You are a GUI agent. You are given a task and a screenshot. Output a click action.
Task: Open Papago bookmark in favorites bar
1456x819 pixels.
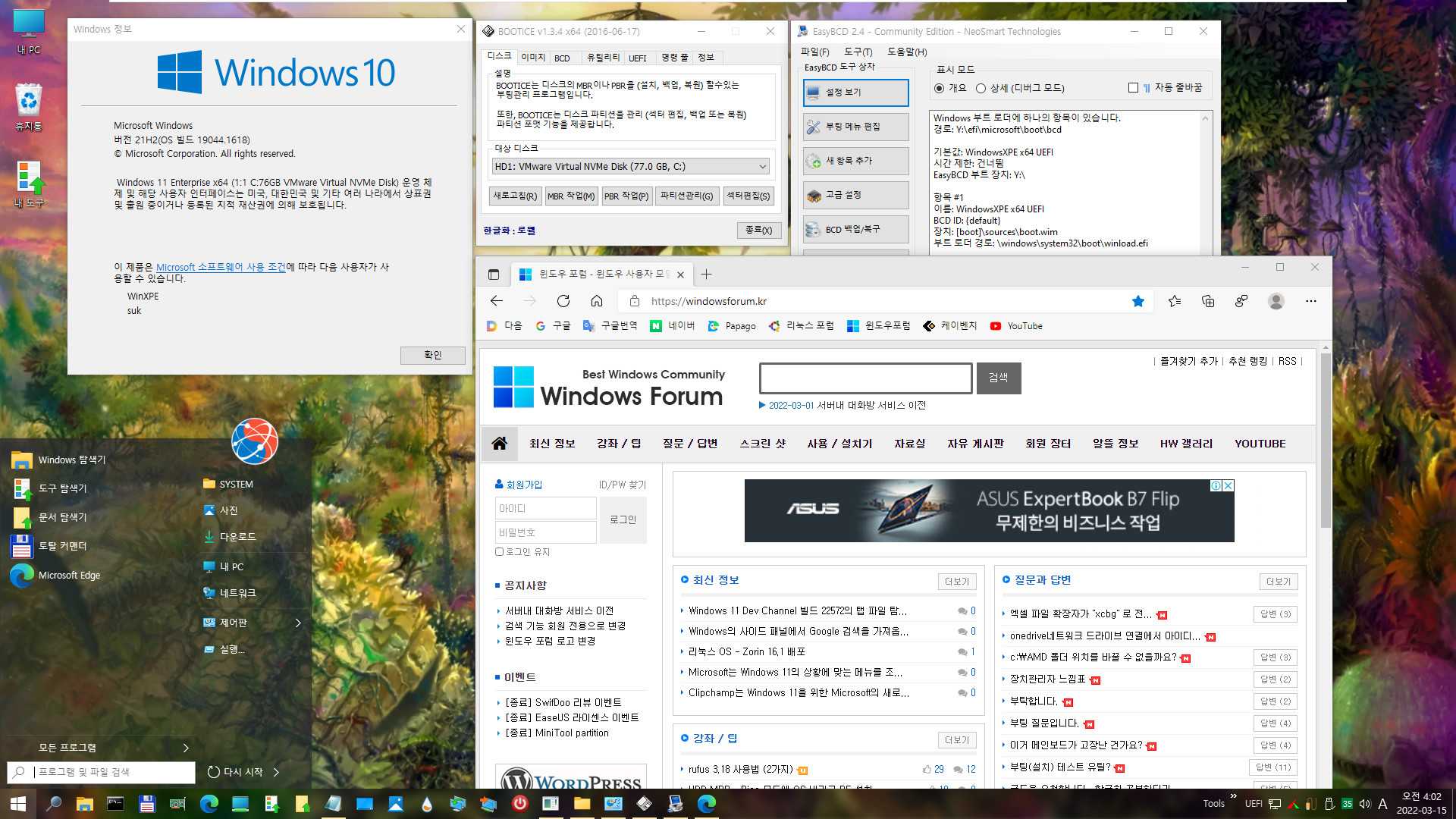pos(731,326)
